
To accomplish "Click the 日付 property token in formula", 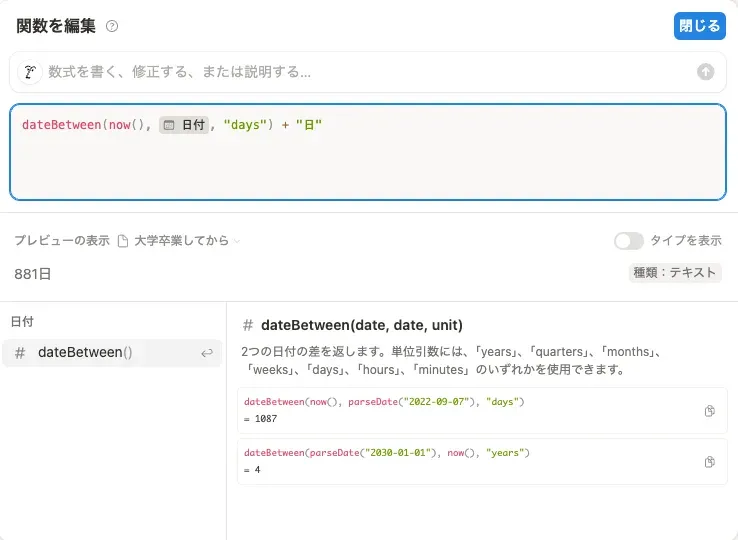I will click(184, 125).
